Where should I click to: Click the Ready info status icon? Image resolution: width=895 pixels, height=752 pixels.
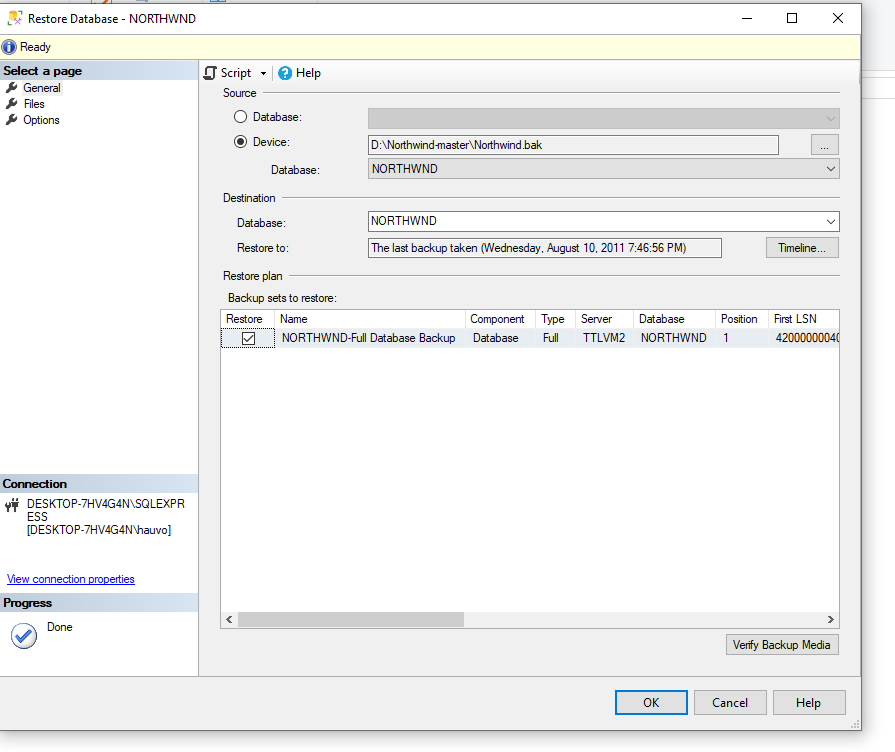[10, 47]
